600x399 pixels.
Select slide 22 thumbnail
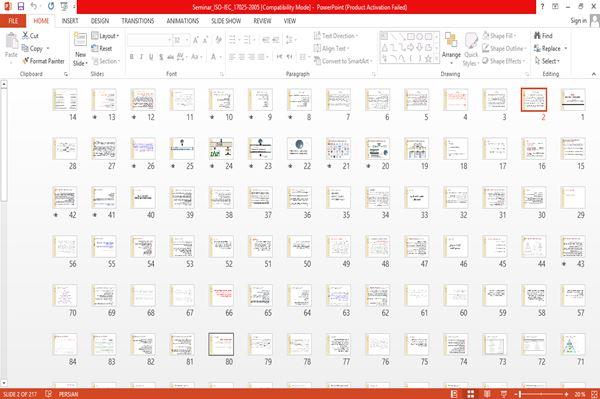point(299,148)
